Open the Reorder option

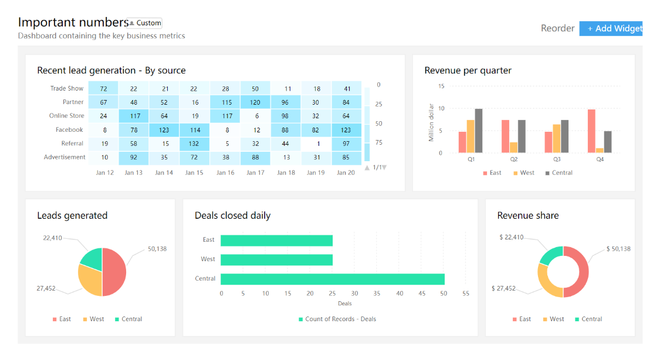click(x=557, y=29)
